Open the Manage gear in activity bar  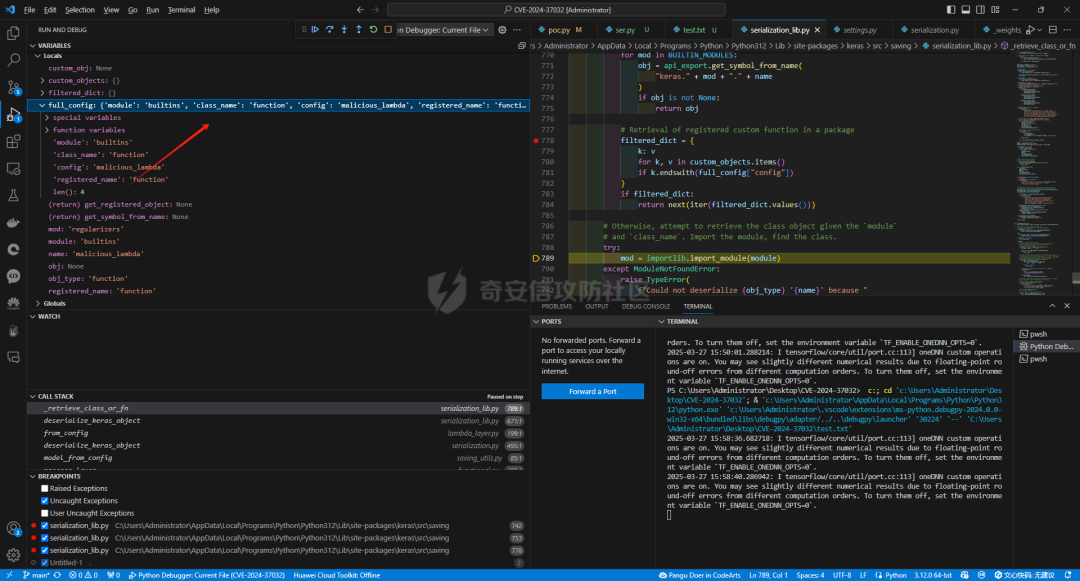13,555
